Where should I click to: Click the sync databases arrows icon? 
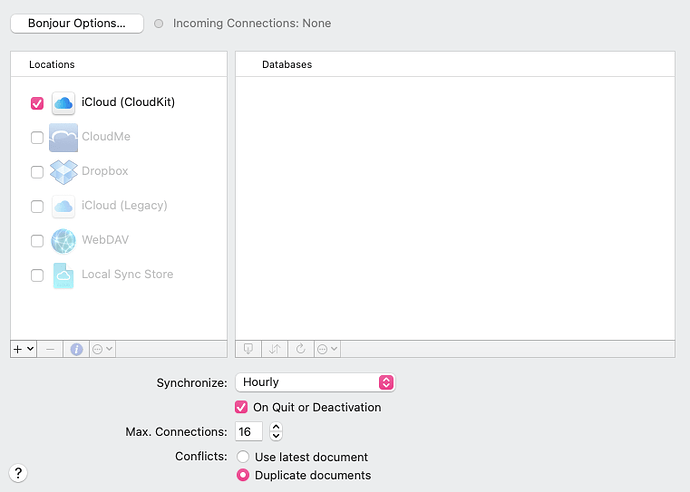pos(275,349)
